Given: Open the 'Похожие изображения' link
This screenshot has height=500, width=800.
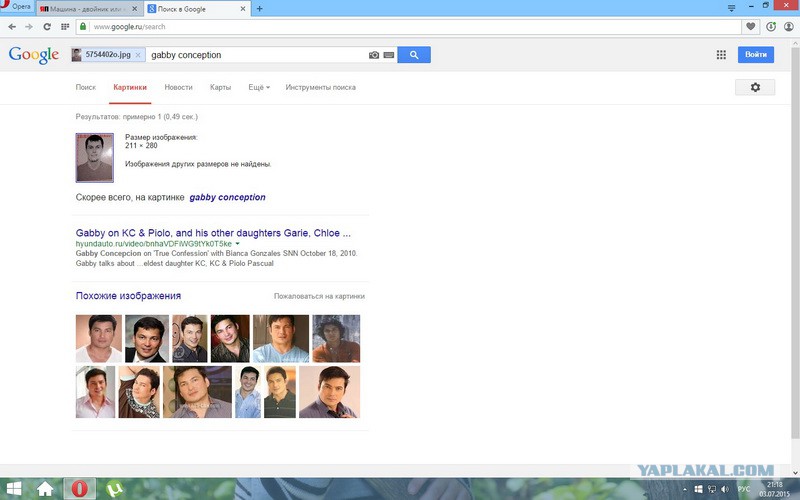Looking at the screenshot, I should coord(128,296).
